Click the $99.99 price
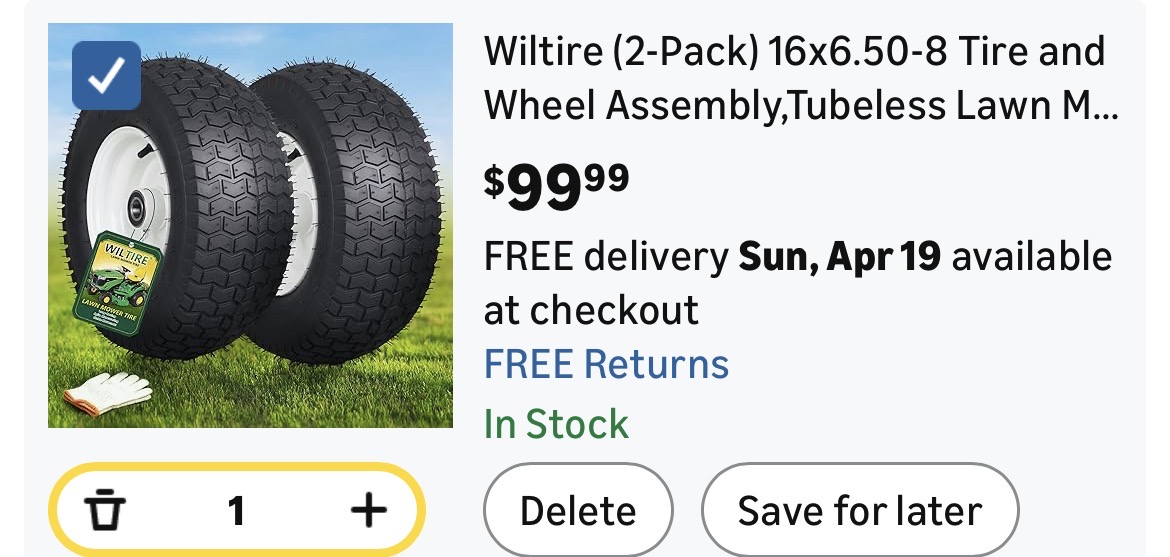Image resolution: width=1170 pixels, height=557 pixels. coord(556,186)
